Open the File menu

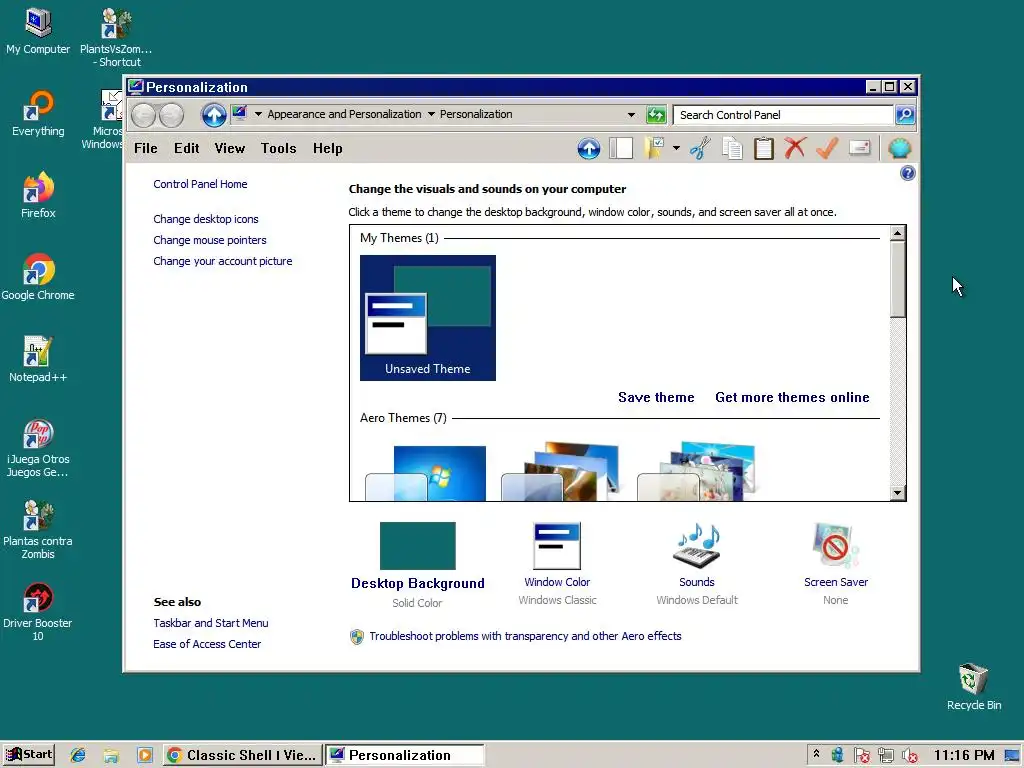[x=146, y=148]
